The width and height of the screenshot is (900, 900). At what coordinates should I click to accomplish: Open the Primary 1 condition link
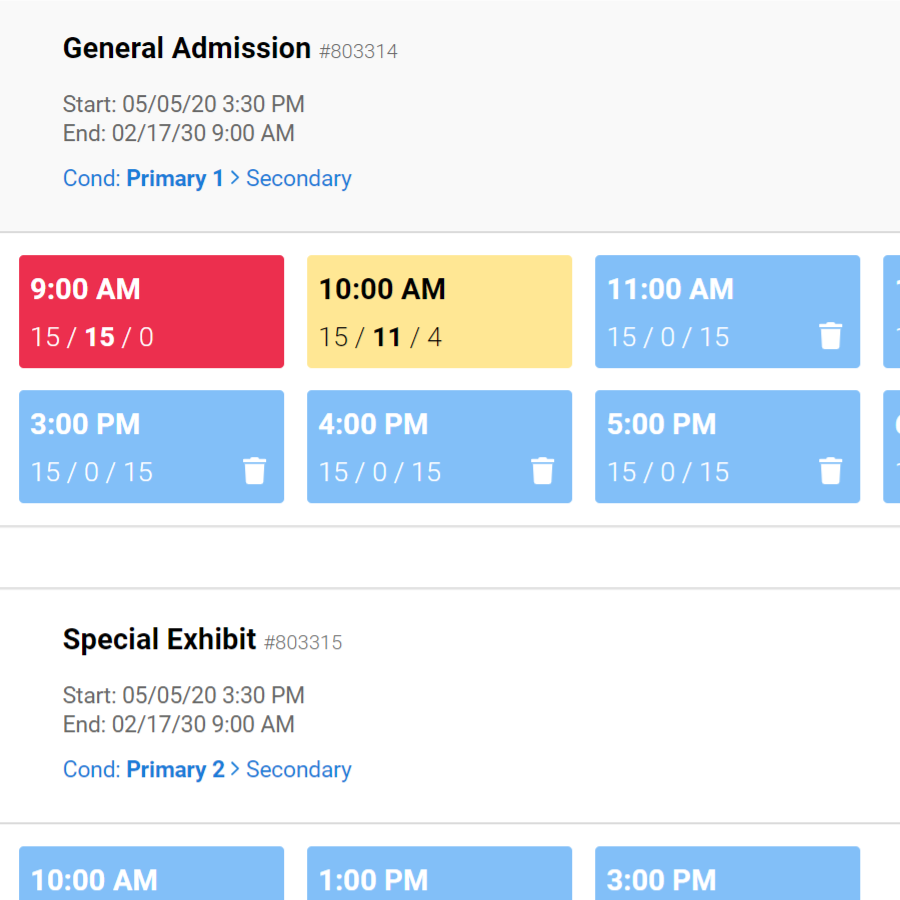click(175, 178)
